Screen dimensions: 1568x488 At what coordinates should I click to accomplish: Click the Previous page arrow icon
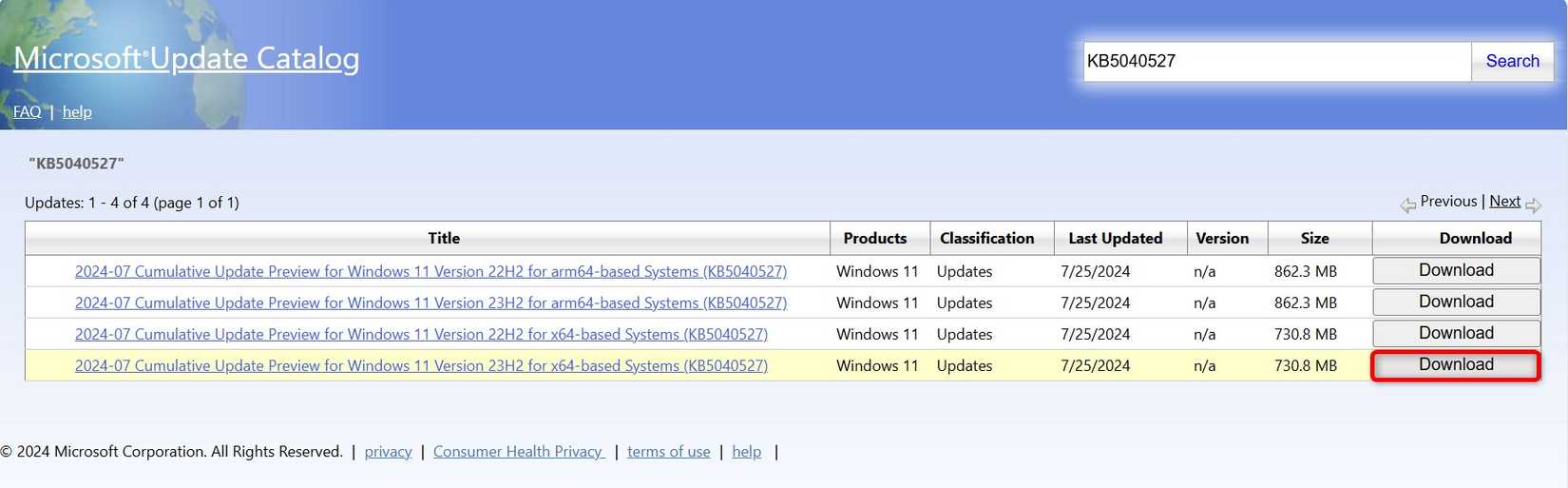tap(1407, 205)
